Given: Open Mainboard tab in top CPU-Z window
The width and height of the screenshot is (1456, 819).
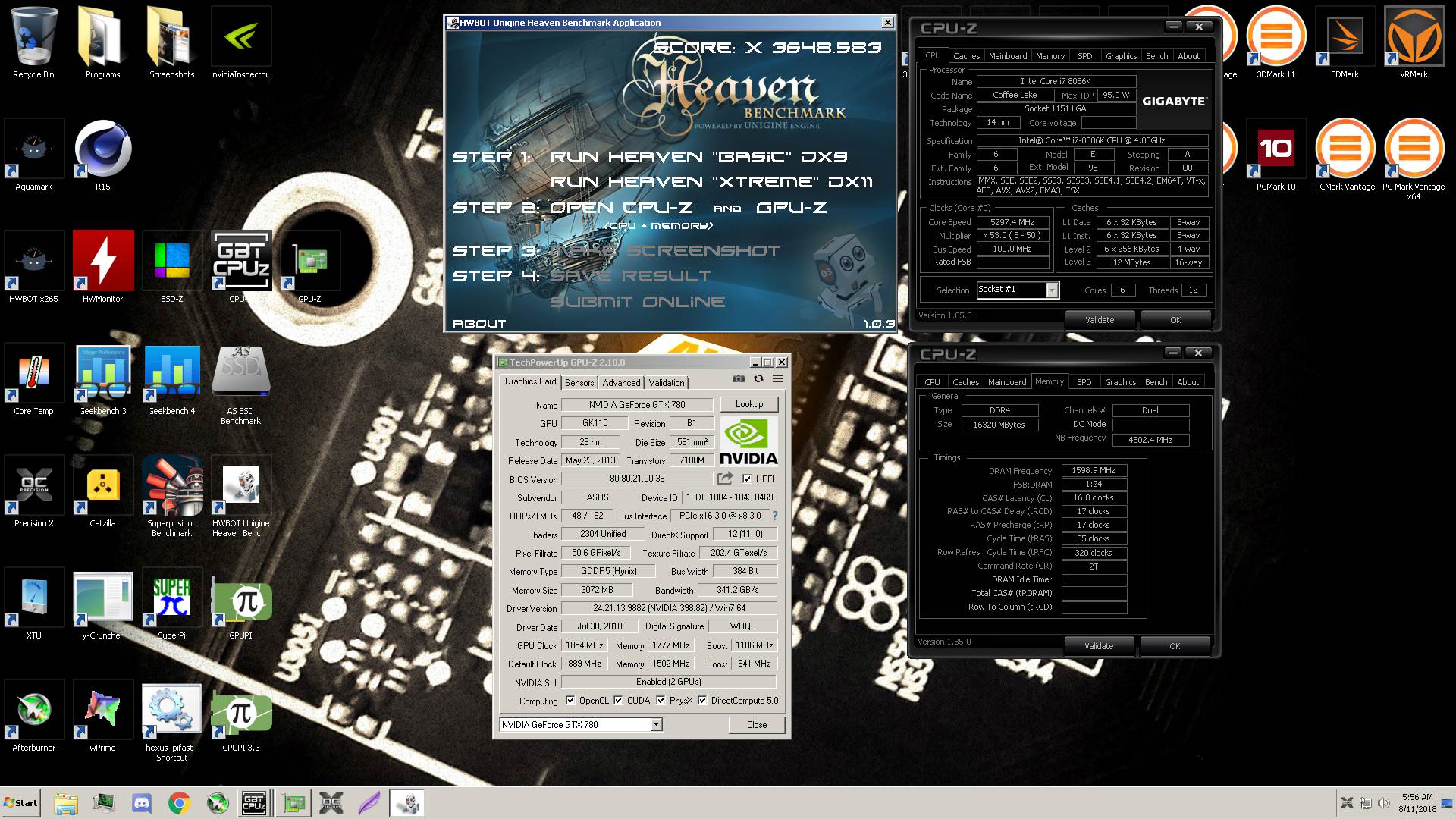Looking at the screenshot, I should pos(1007,56).
